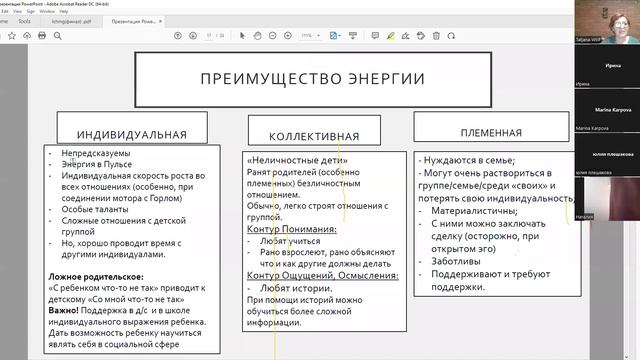The width and height of the screenshot is (640, 360).
Task: Click the stamp tool icon
Action: tap(421, 36)
